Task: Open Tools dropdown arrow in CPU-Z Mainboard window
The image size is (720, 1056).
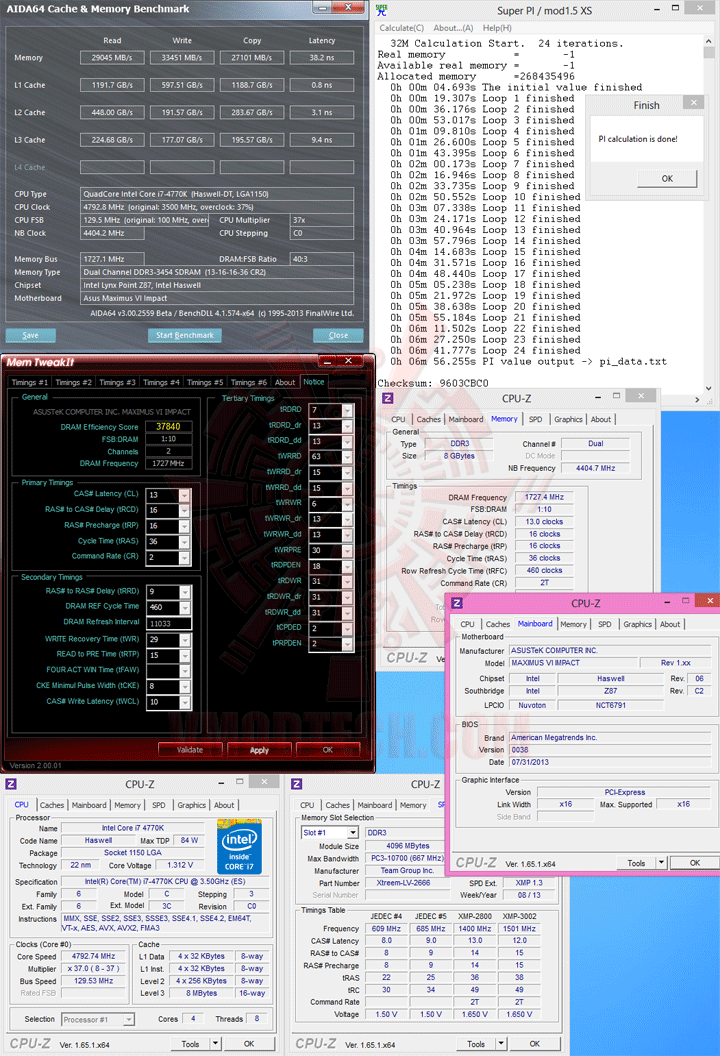Action: pyautogui.click(x=661, y=863)
